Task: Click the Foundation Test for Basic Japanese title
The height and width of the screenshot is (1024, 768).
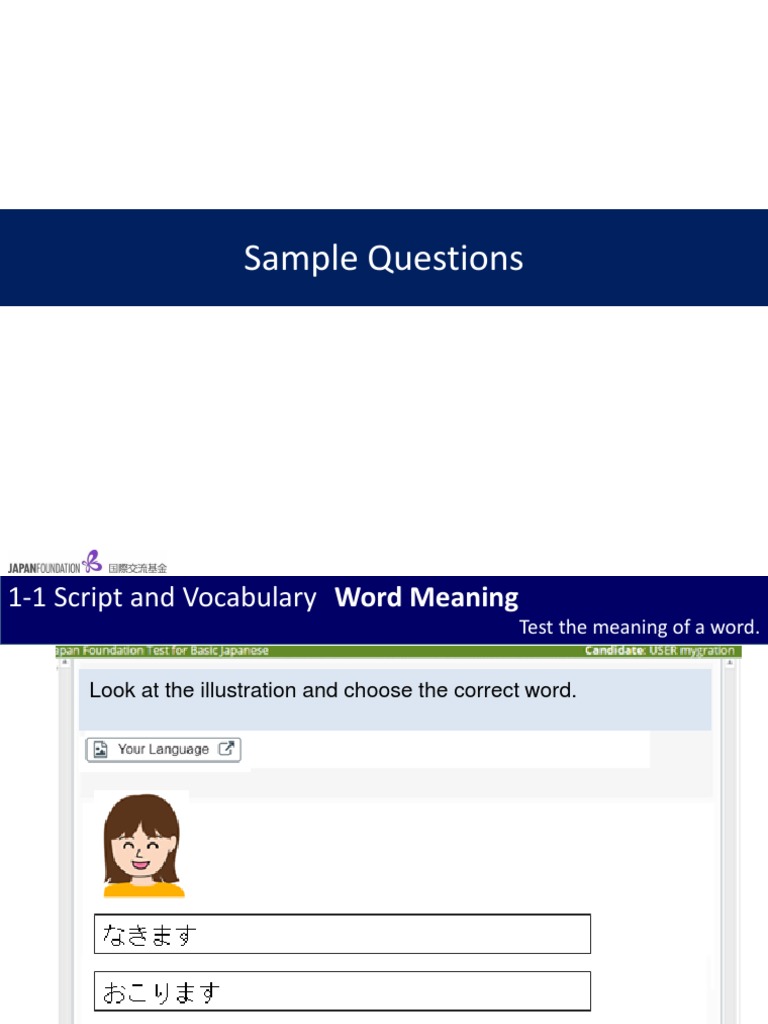Action: [x=165, y=651]
